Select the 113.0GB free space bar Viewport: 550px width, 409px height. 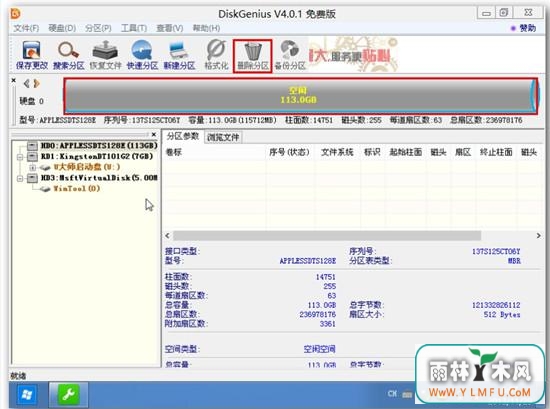300,95
